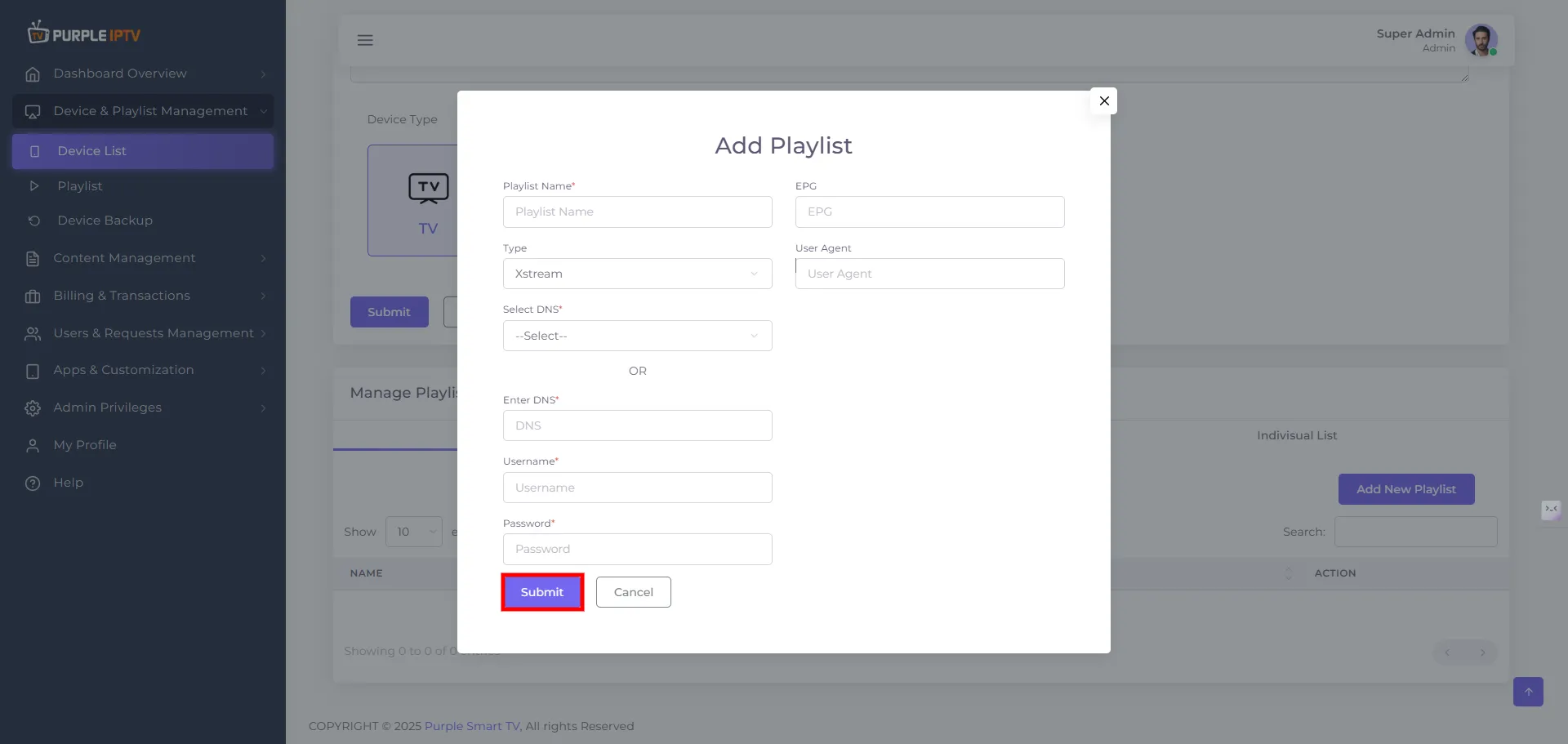The height and width of the screenshot is (744, 1568).
Task: Click the My Profile person icon
Action: click(33, 446)
